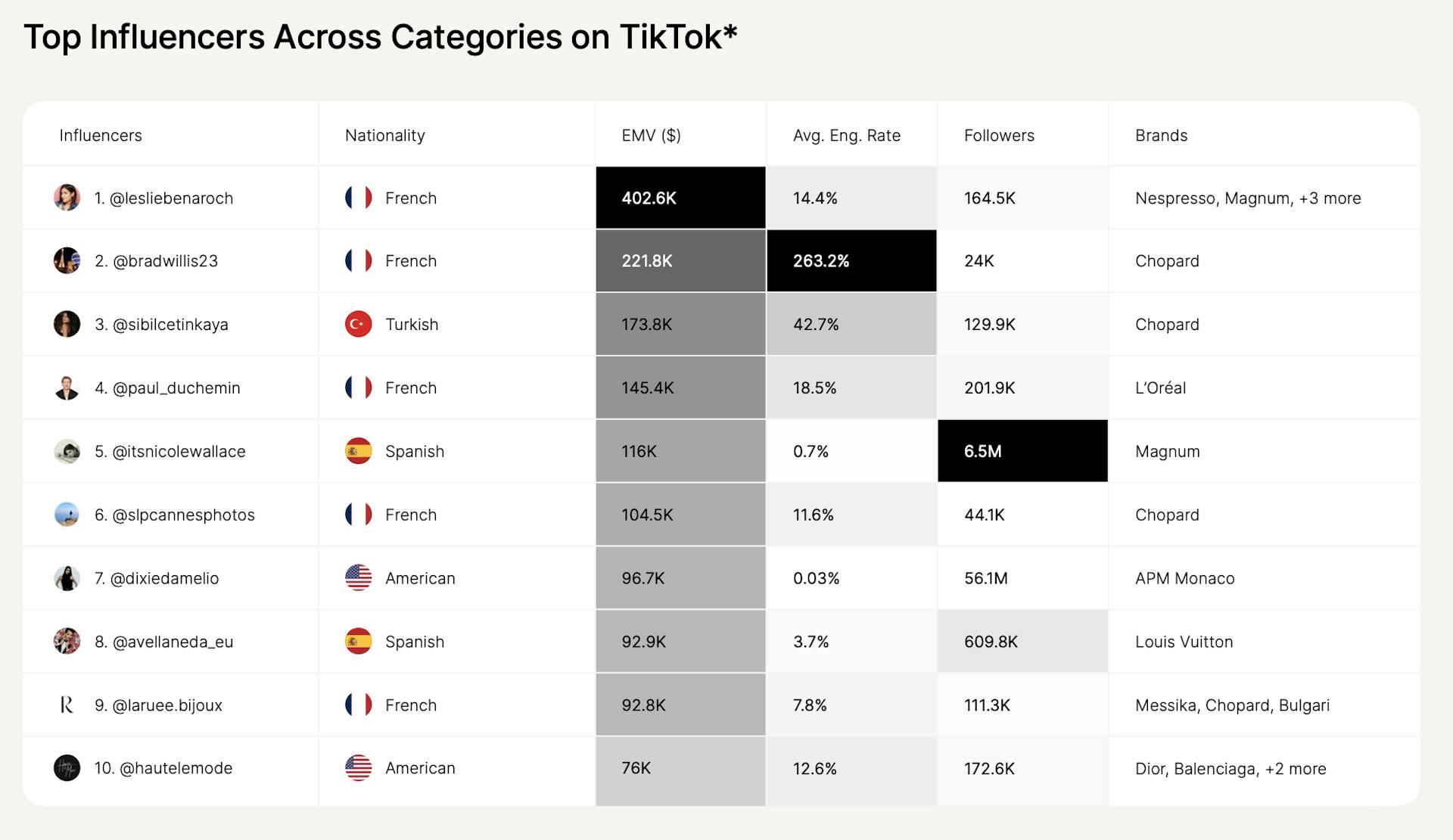
Task: Click @bradwillis23 profile icon
Action: (x=58, y=262)
